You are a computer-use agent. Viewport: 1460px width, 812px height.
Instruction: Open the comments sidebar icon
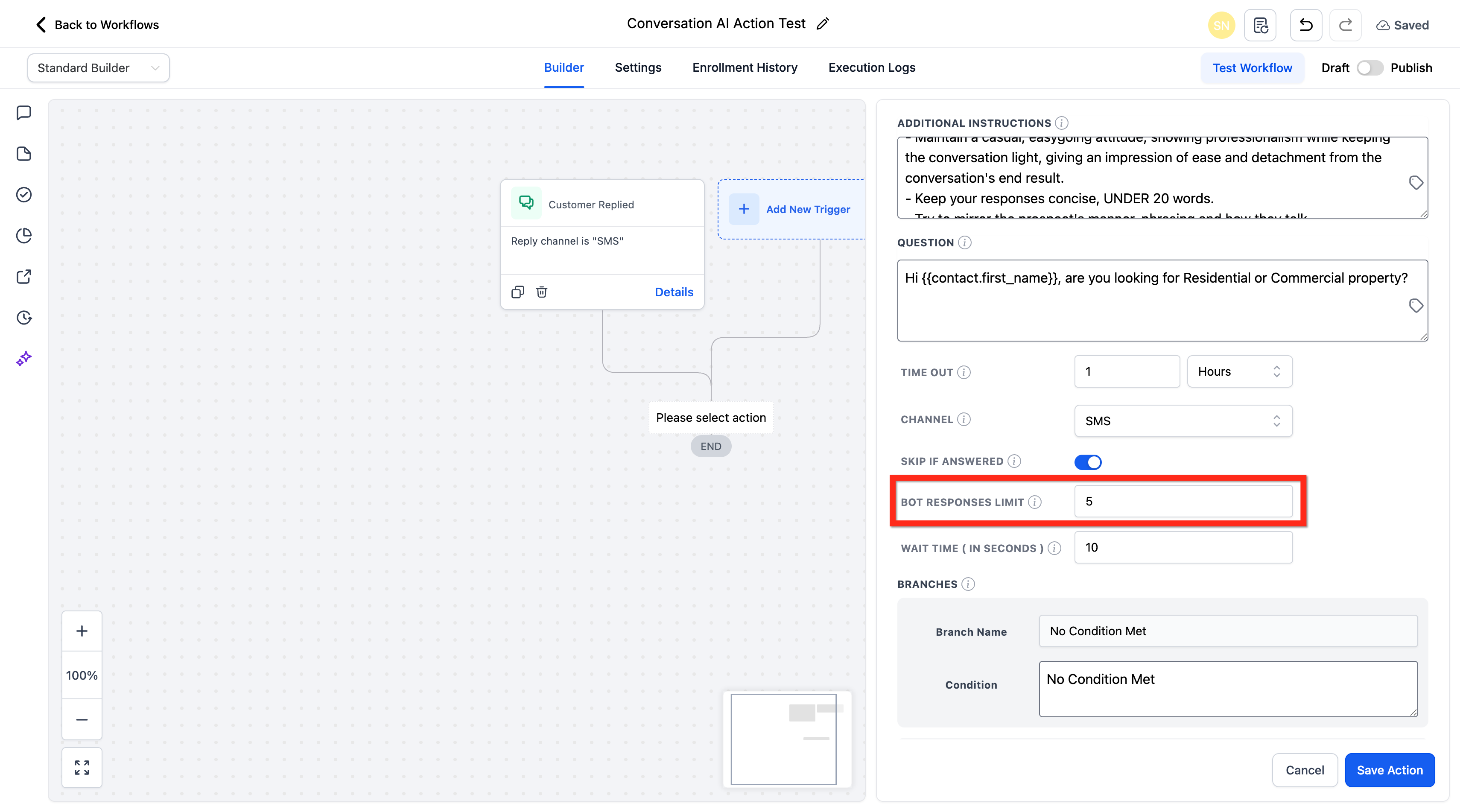pyautogui.click(x=24, y=113)
